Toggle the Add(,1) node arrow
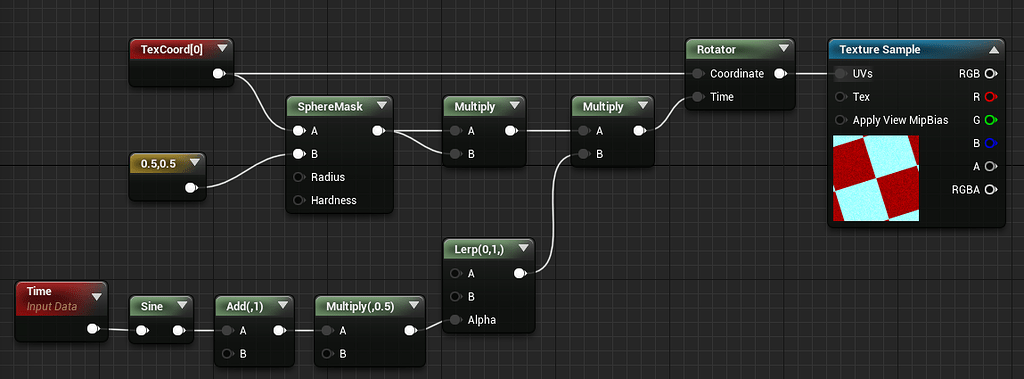Viewport: 1024px width, 379px height. 283,305
